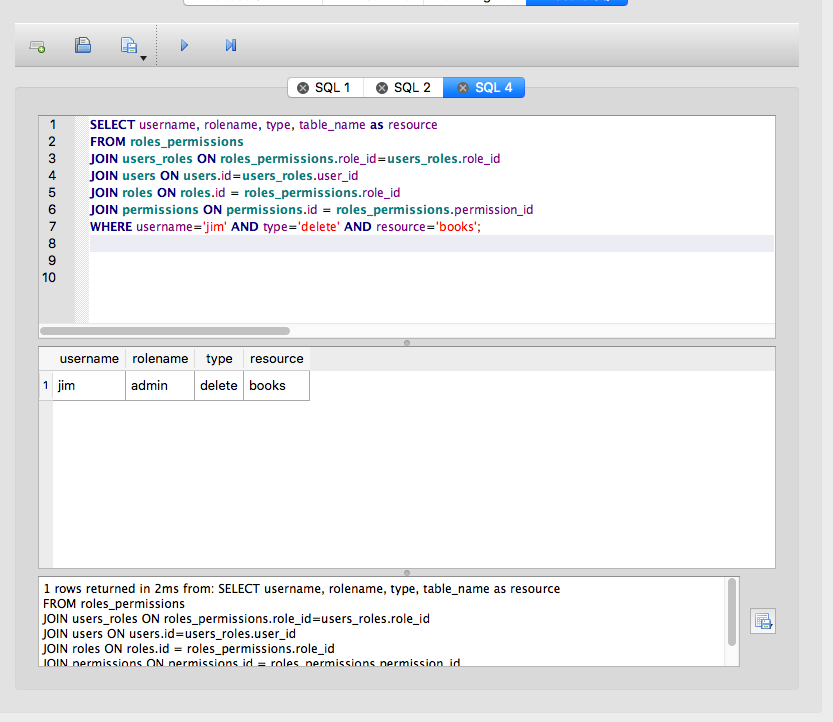
Task: Close the SQL 4 tab
Action: (x=463, y=88)
